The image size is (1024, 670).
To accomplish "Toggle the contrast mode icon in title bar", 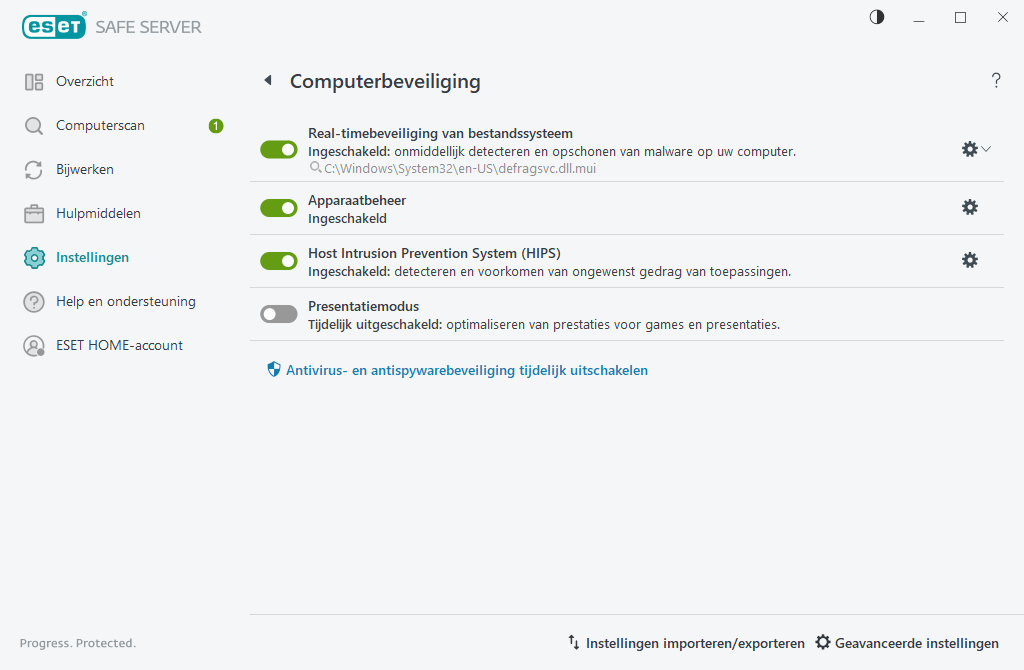I will click(876, 17).
